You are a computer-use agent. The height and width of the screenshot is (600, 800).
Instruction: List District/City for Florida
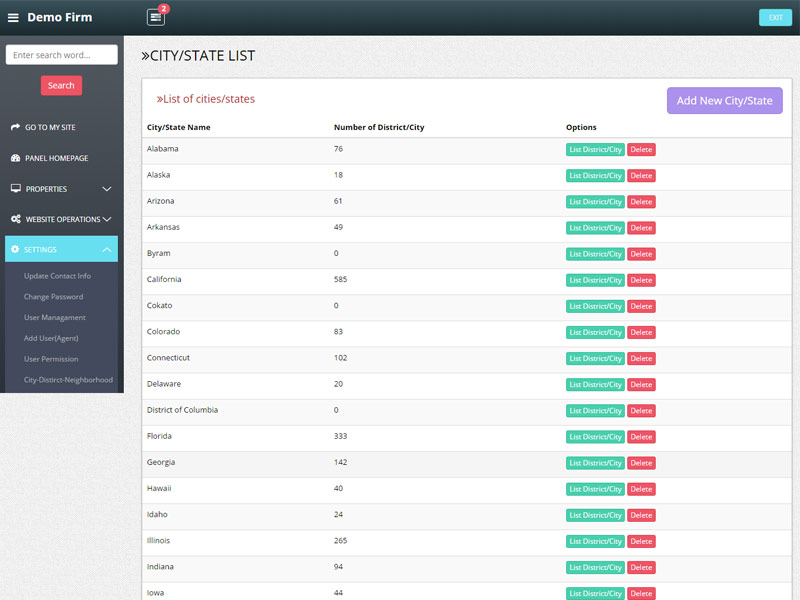pos(595,437)
